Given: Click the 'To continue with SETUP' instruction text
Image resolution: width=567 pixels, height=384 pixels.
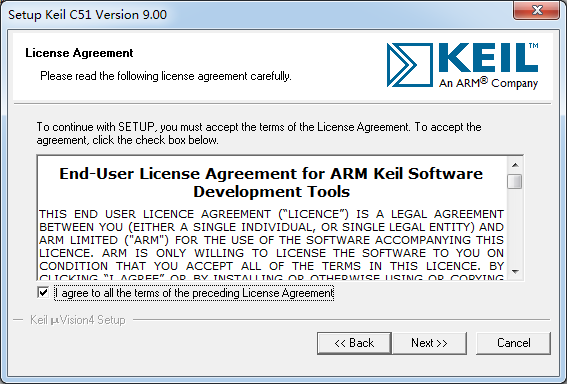Looking at the screenshot, I should 259,133.
